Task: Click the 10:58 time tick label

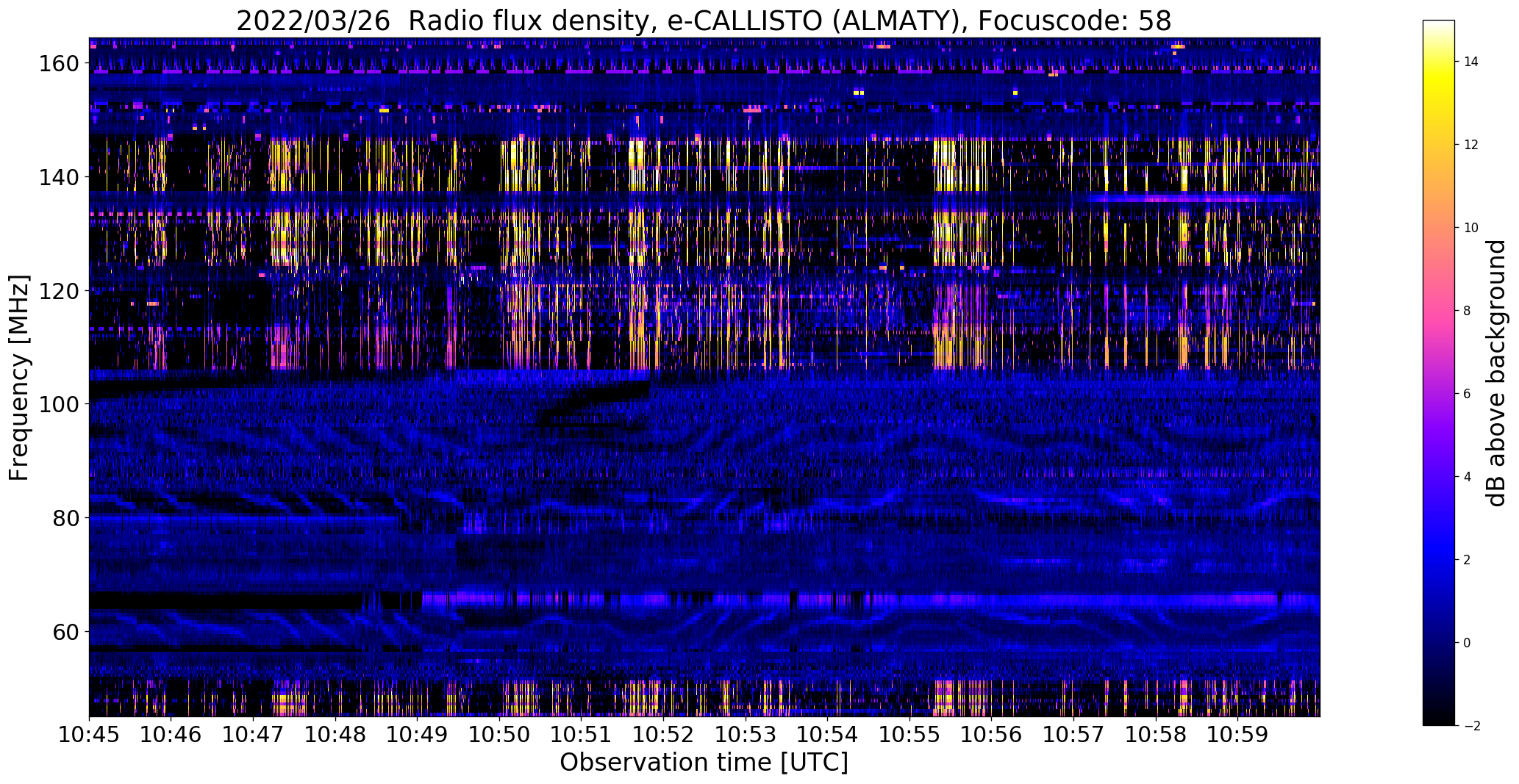Action: click(x=1157, y=733)
